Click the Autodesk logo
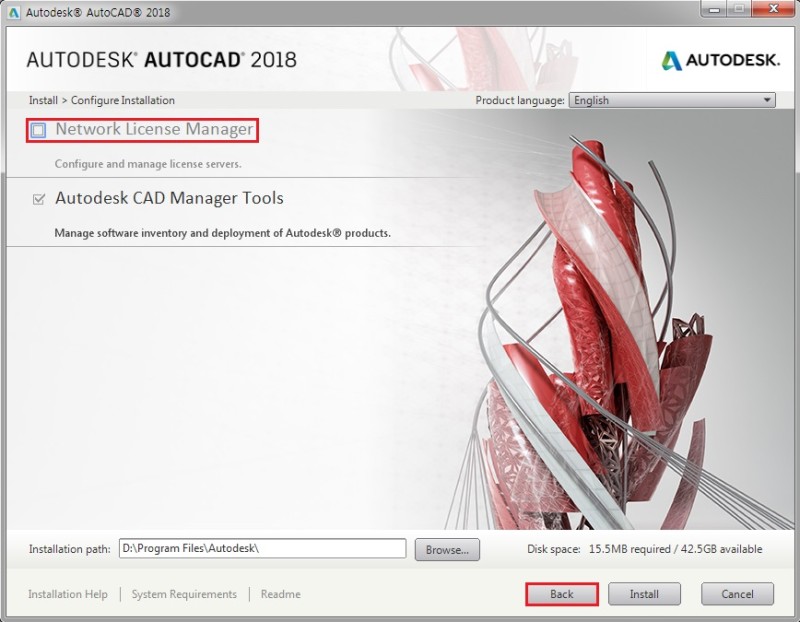 tap(720, 60)
